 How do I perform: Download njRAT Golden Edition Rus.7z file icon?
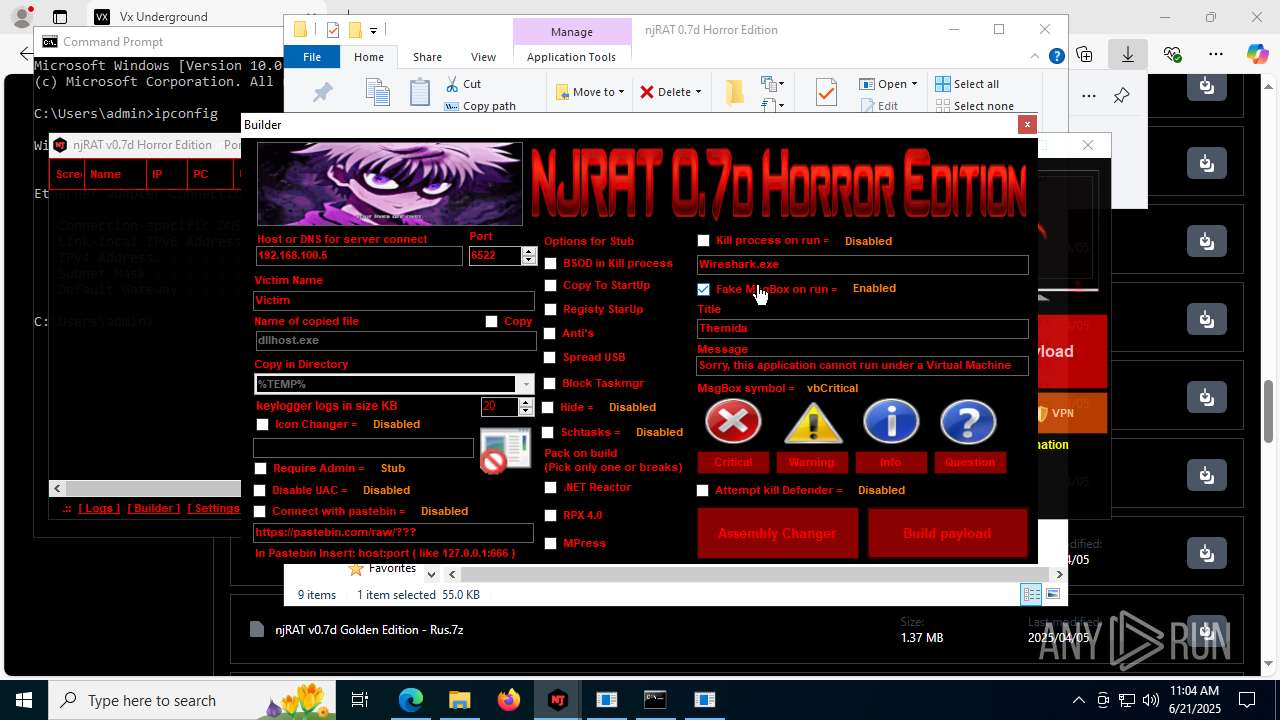(1207, 631)
